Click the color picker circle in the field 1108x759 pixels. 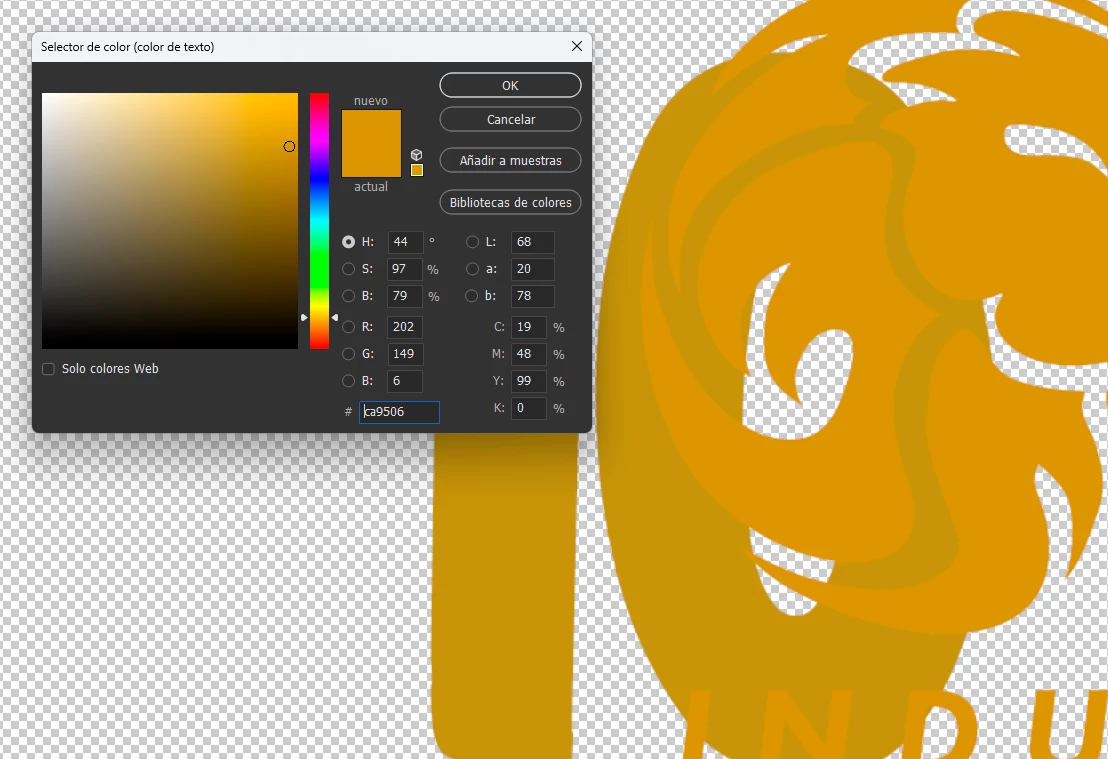(289, 146)
